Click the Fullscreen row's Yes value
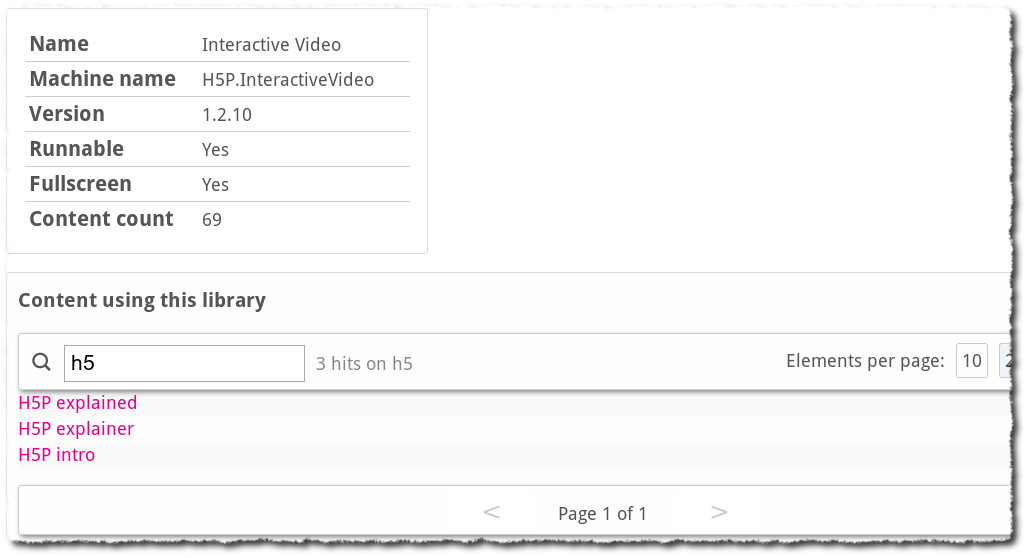Viewport: 1028px width, 558px height. point(215,185)
